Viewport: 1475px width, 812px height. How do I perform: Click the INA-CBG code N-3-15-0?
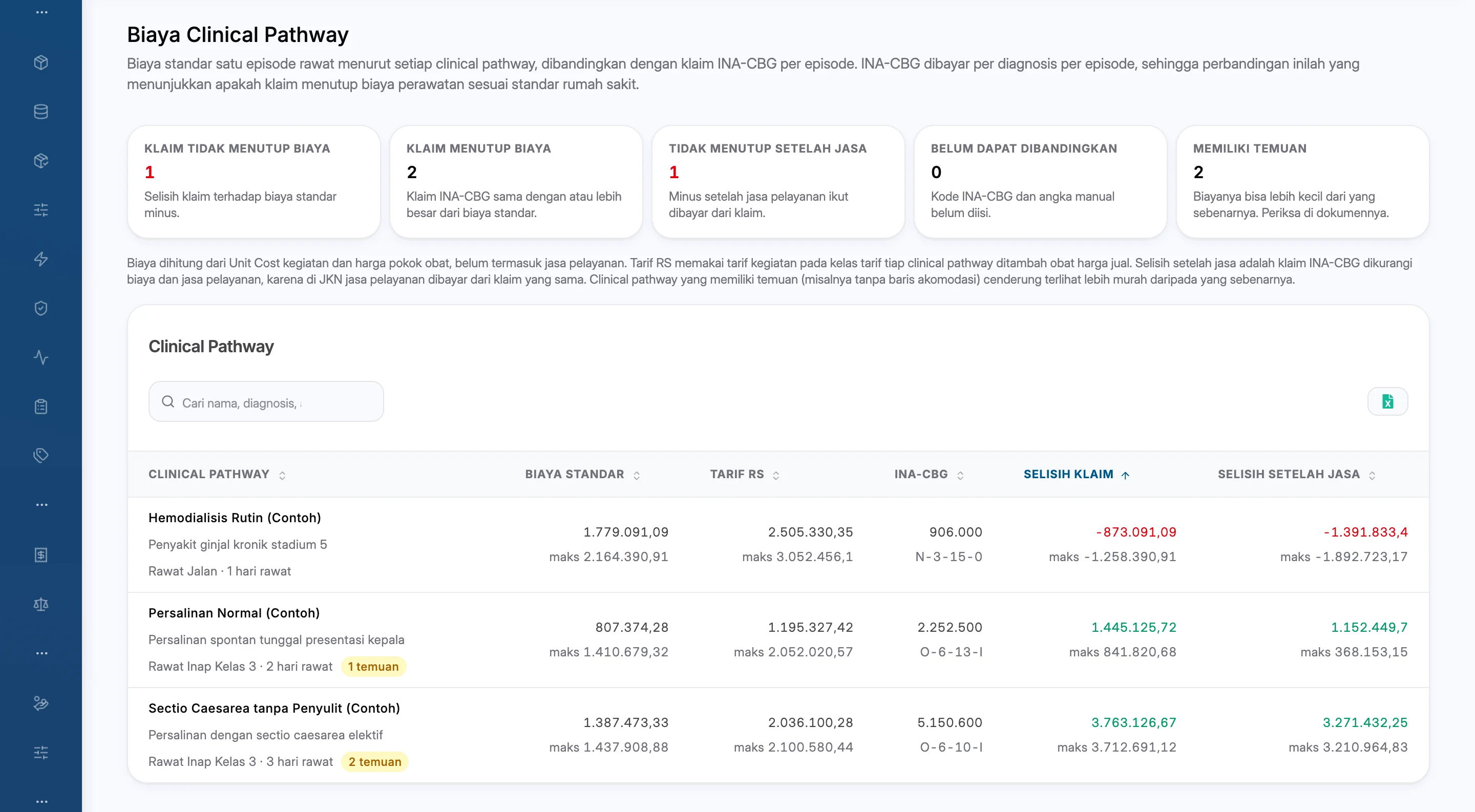tap(948, 557)
